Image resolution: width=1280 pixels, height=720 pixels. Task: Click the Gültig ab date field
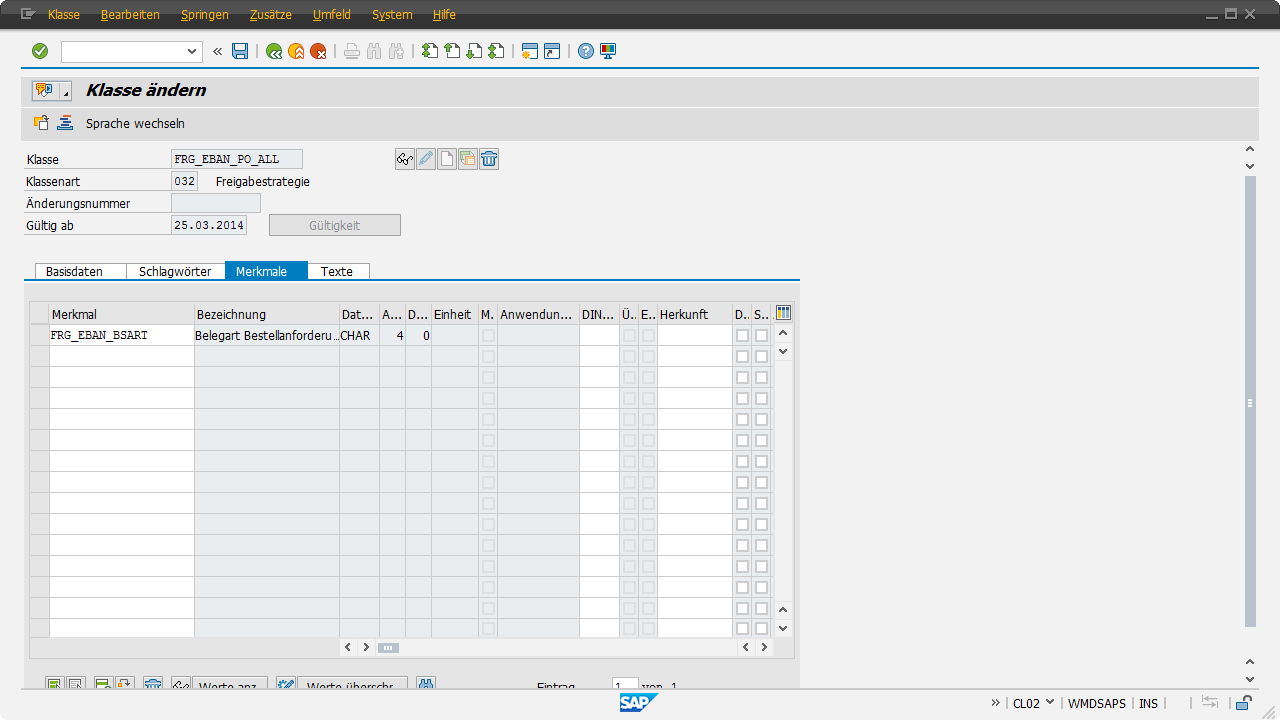point(208,226)
